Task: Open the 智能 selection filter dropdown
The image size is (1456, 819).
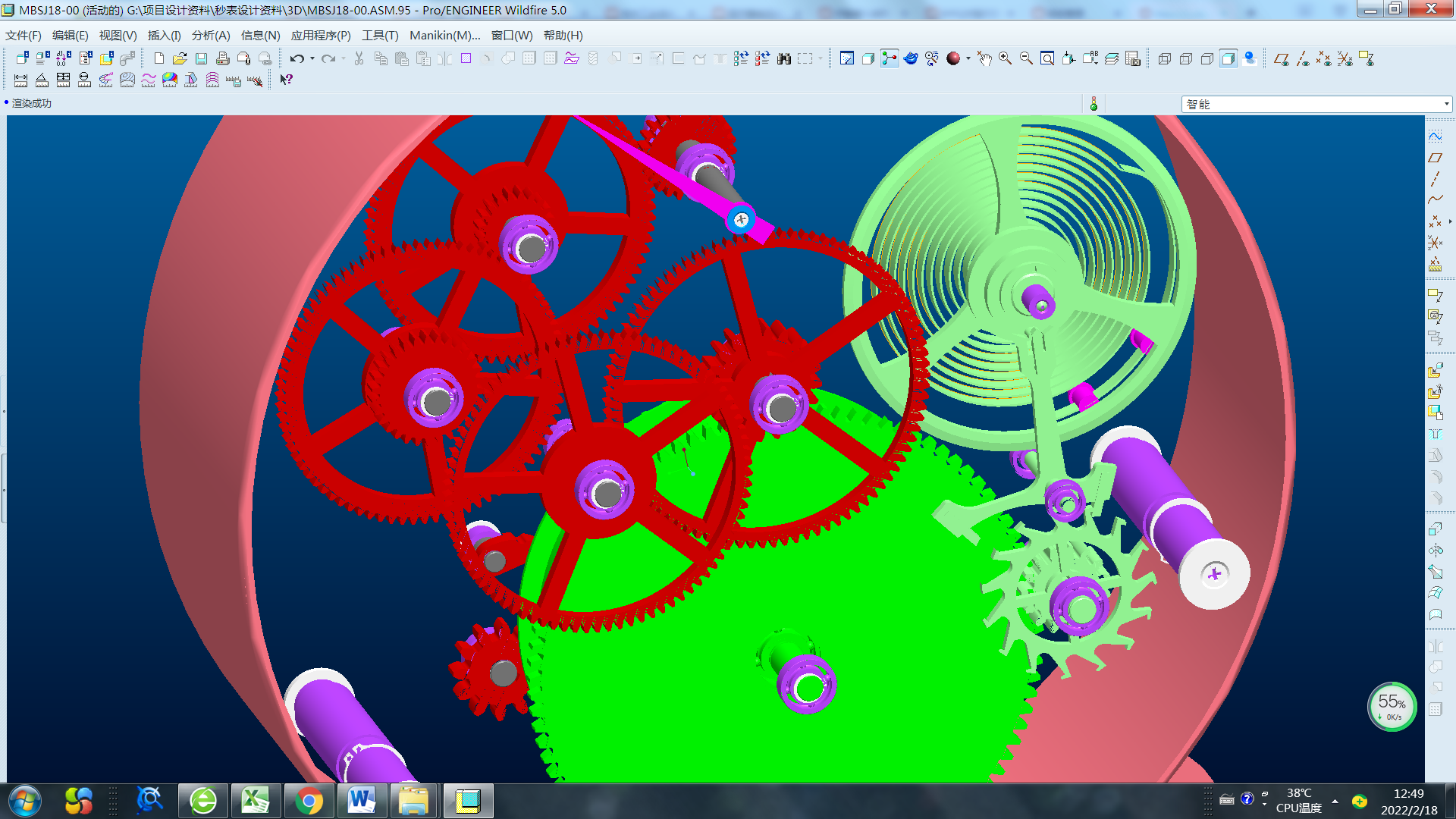Action: [1316, 104]
